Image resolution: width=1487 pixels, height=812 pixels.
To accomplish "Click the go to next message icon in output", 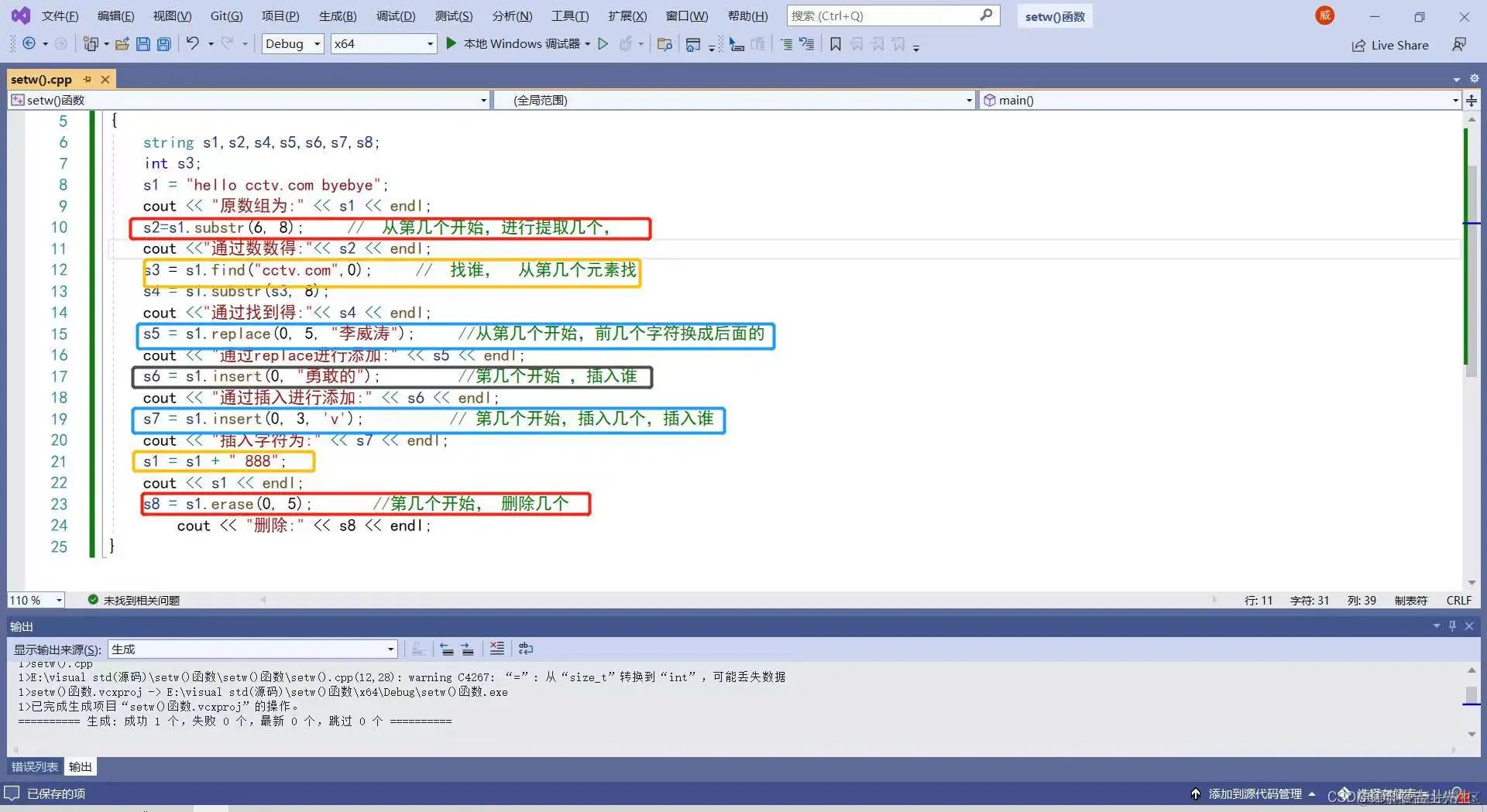I will pos(467,649).
